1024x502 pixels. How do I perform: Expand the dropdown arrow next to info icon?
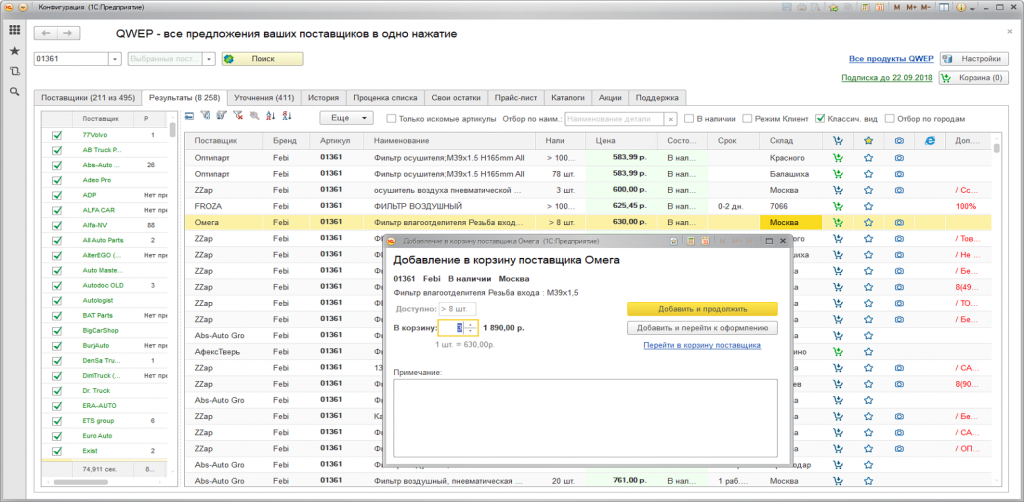(972, 8)
